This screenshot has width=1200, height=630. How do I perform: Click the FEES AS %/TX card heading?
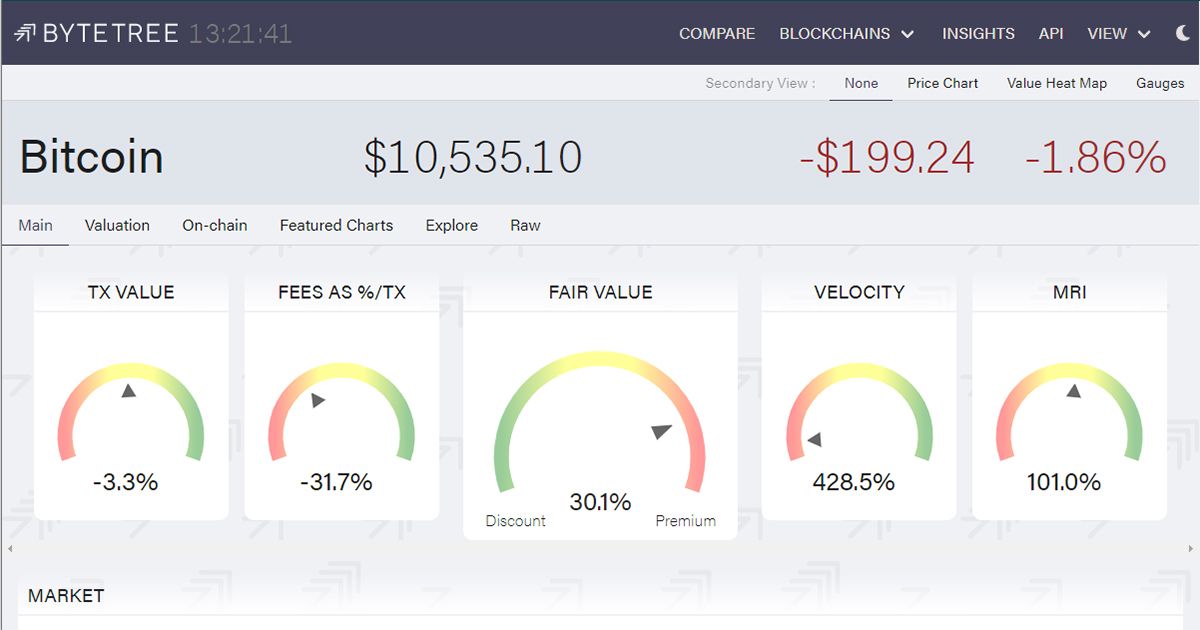[x=342, y=292]
